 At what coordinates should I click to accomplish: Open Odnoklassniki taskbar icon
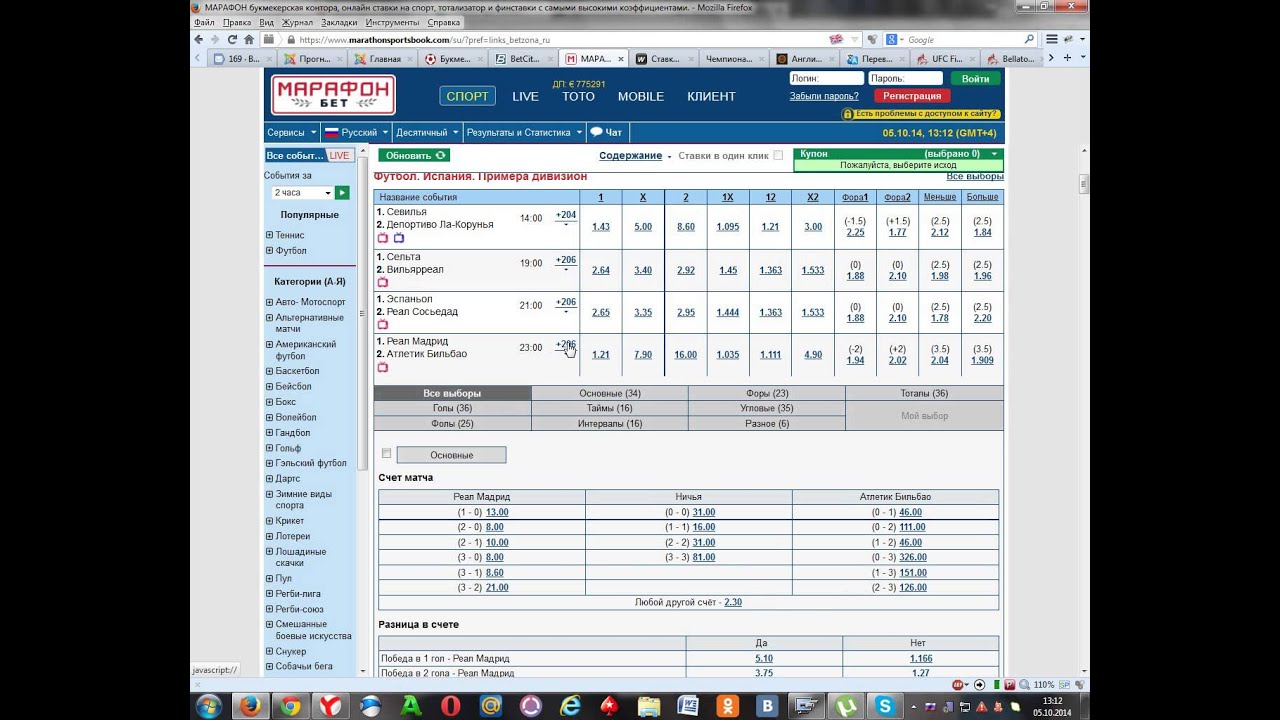tap(728, 706)
